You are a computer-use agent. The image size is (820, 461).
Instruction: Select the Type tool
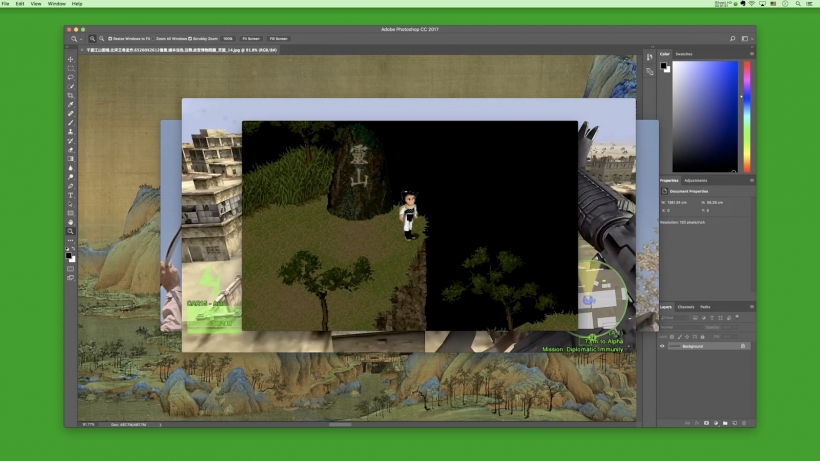coord(70,195)
